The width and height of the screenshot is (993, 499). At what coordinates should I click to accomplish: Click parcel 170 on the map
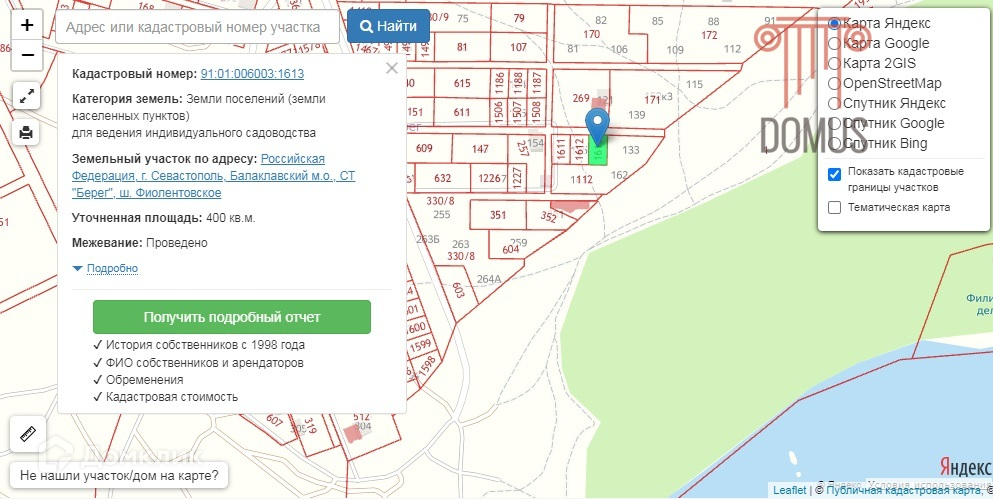coord(591,34)
